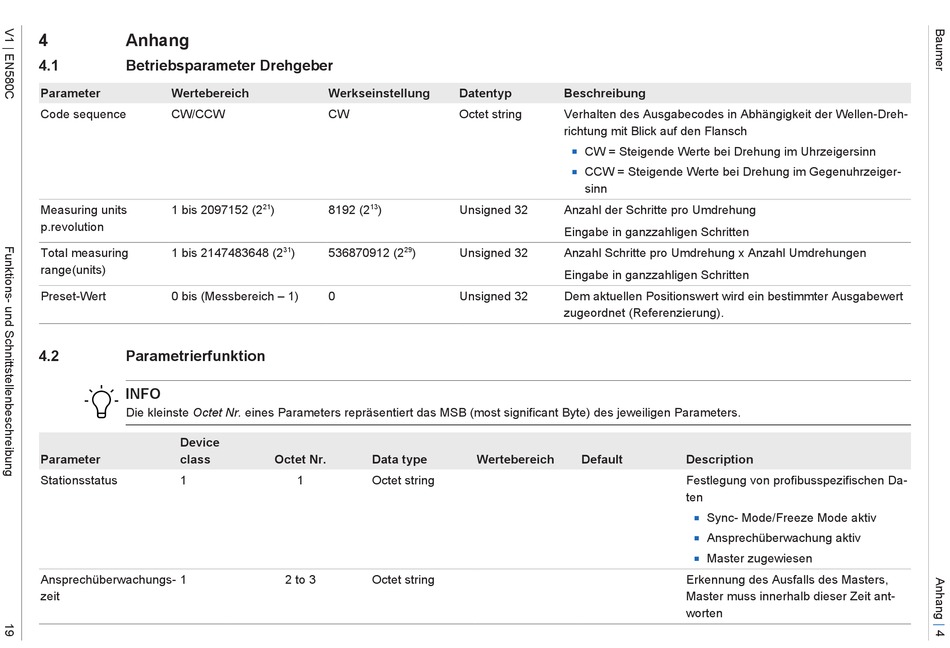
Task: Click the 'Default' column header
Action: (x=601, y=459)
